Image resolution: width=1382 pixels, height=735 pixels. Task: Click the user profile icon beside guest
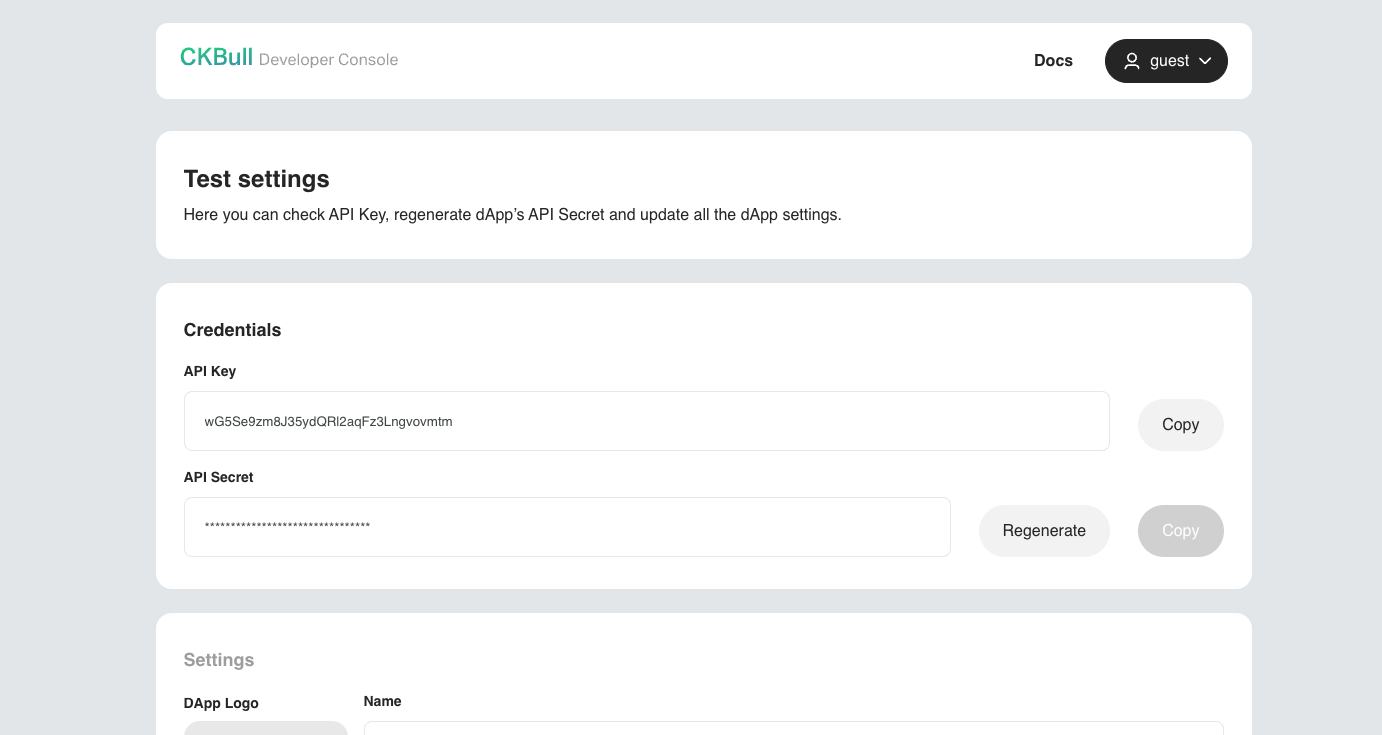coord(1132,61)
